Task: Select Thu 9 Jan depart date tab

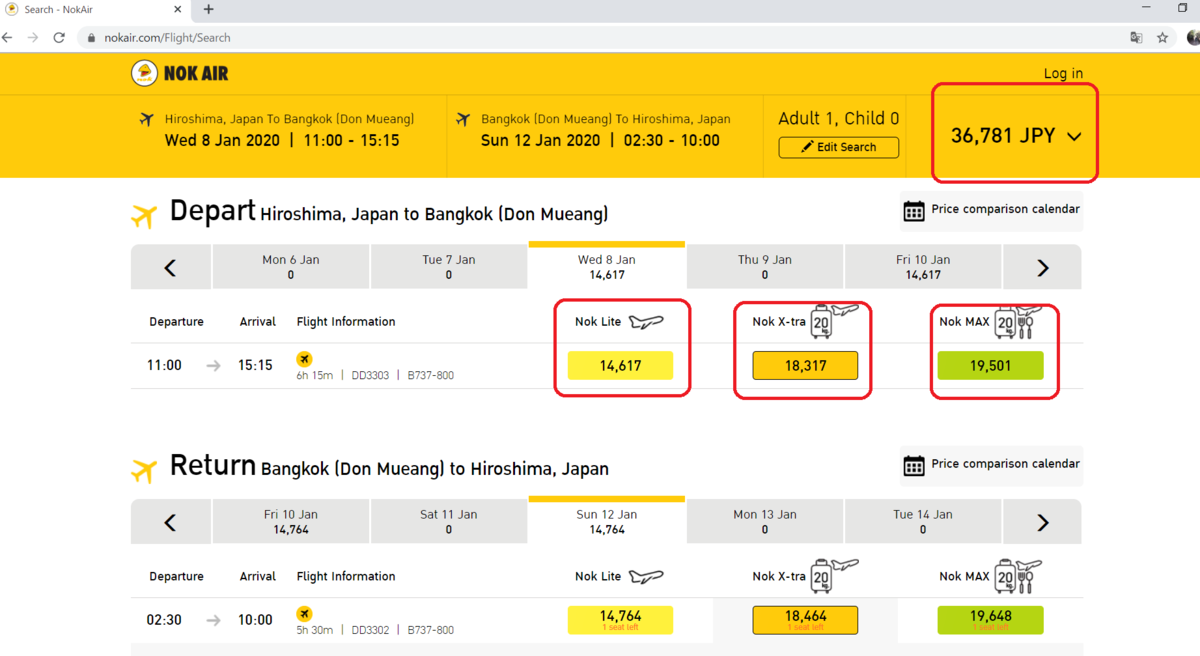Action: pyautogui.click(x=765, y=267)
